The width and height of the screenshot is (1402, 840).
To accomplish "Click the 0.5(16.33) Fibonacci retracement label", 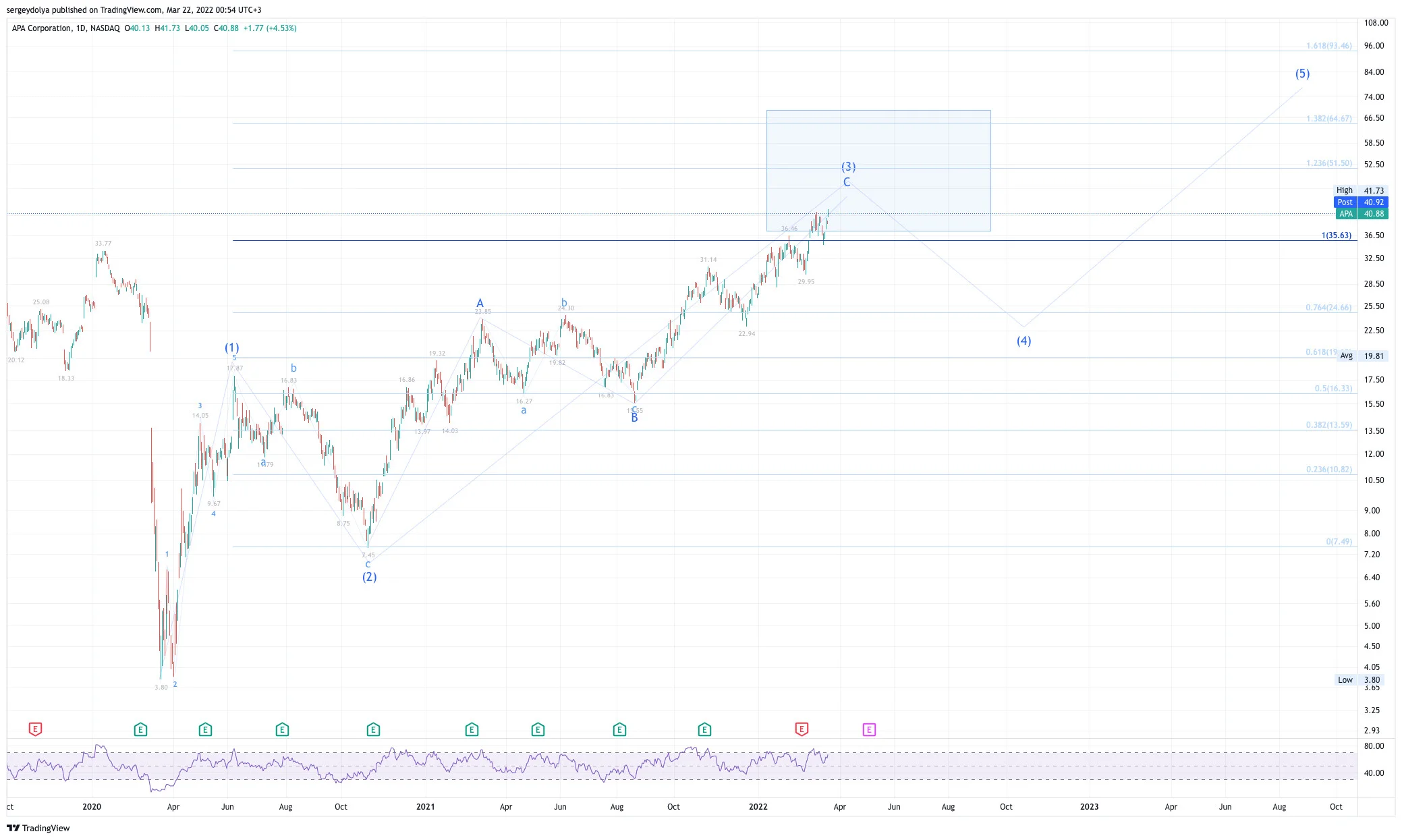I will click(1333, 389).
